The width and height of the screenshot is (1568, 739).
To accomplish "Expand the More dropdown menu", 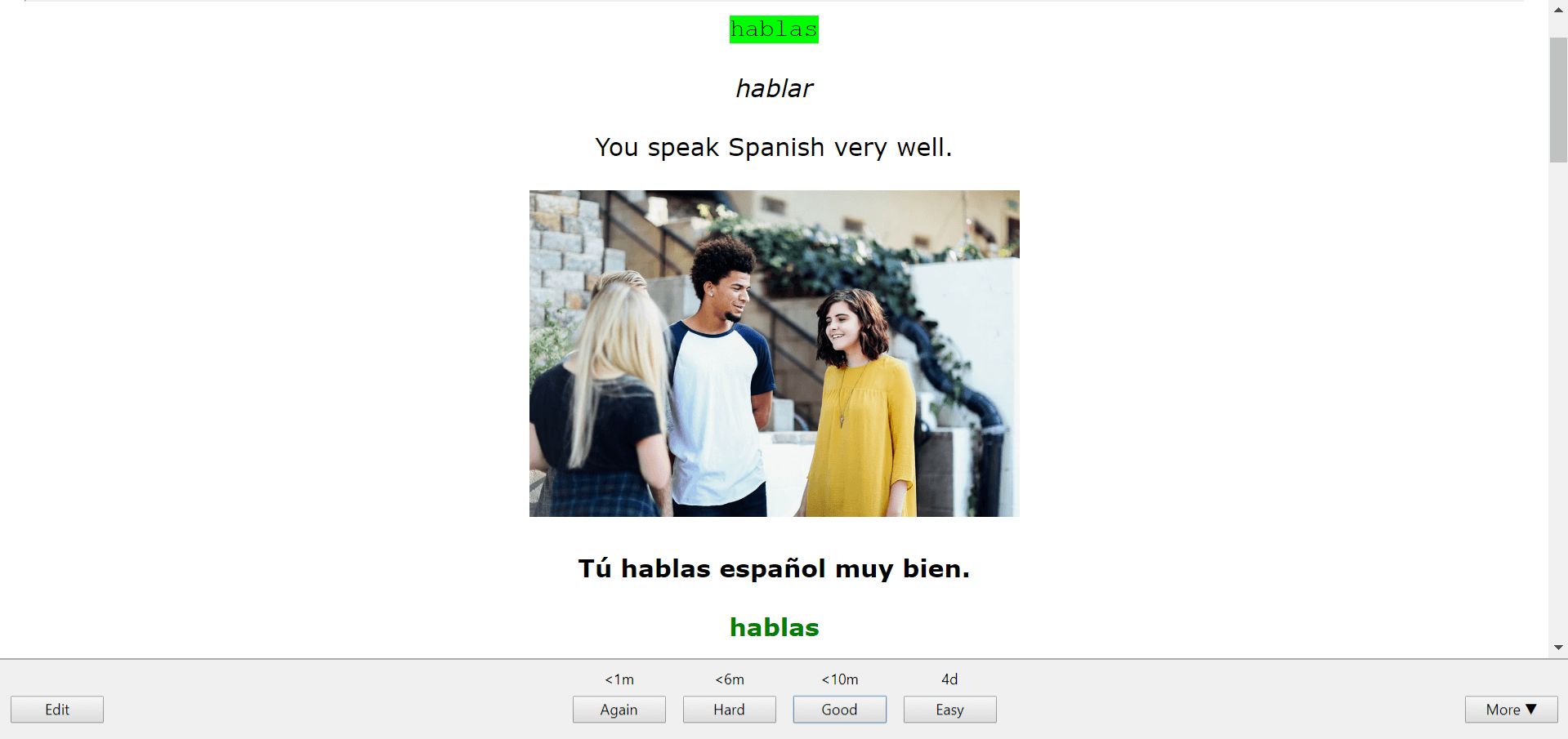I will tap(1511, 710).
